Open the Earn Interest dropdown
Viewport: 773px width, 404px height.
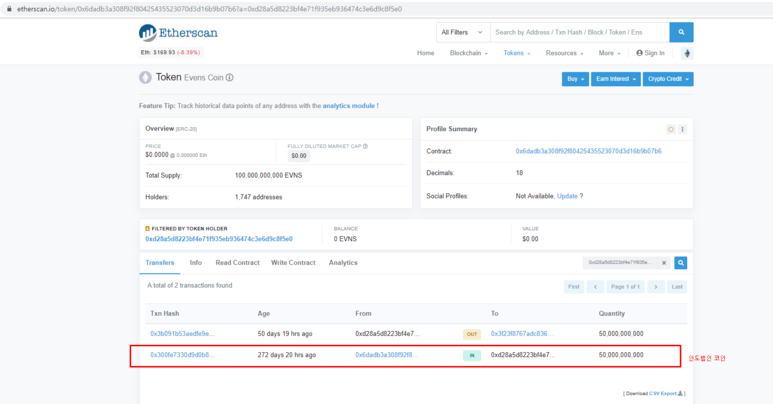pos(616,79)
